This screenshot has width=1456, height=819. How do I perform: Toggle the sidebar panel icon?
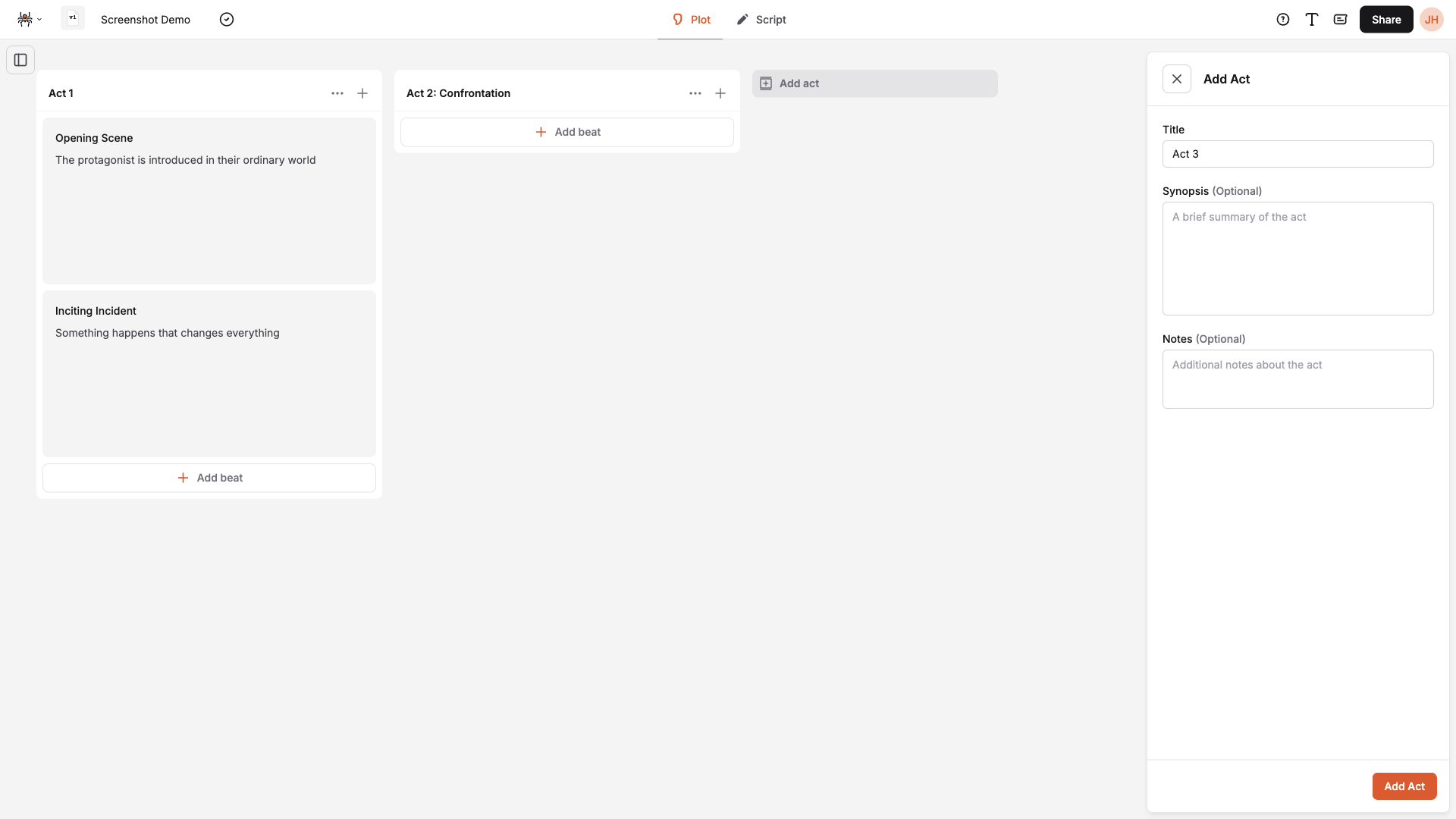(20, 60)
